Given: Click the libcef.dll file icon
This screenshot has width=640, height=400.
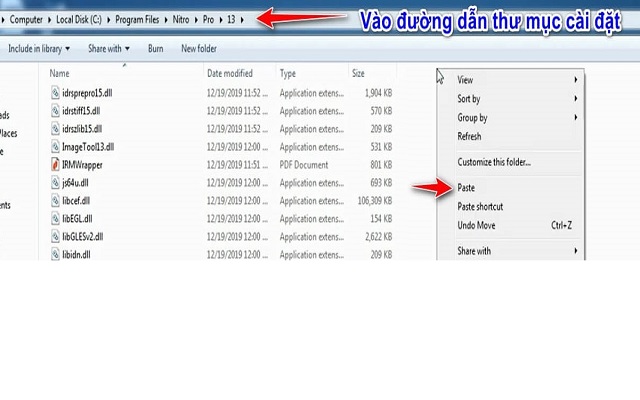Looking at the screenshot, I should (55, 200).
